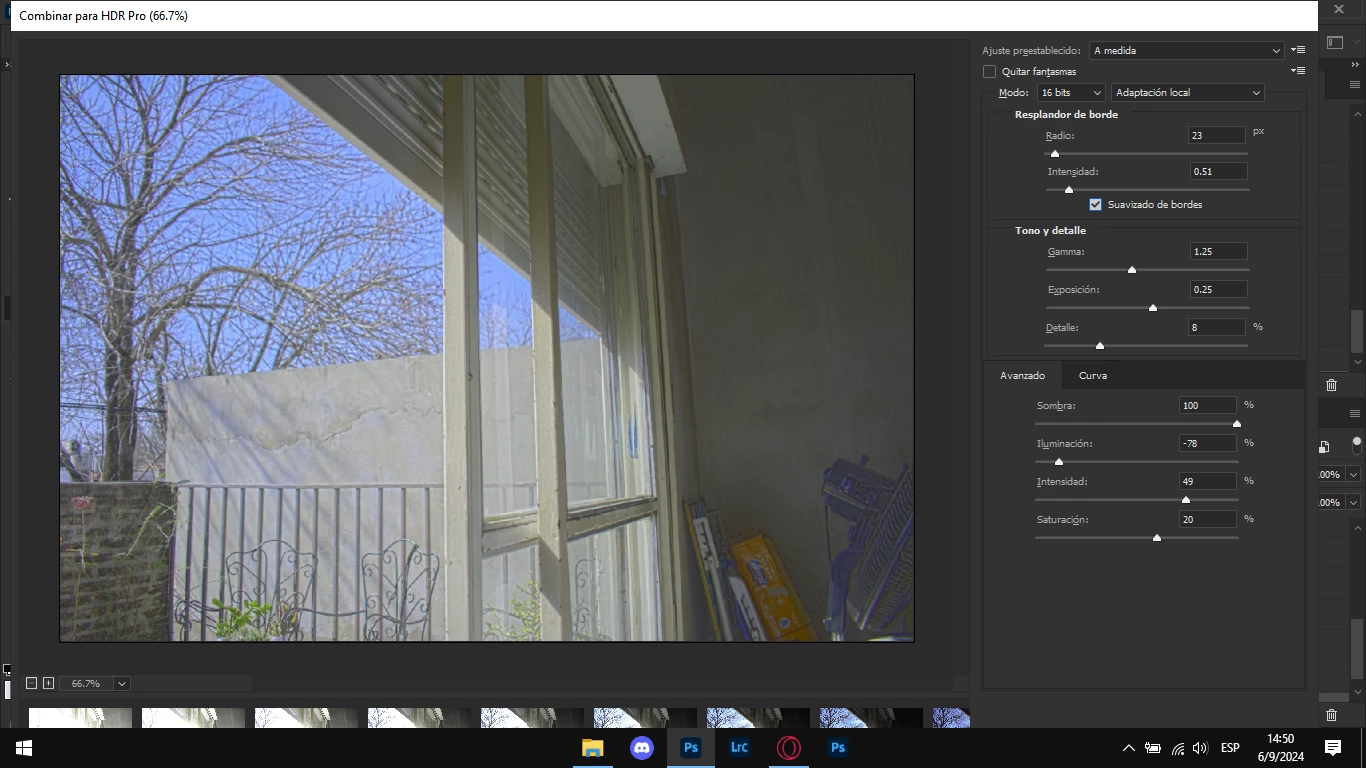
Task: Click the Iluminación slider handle
Action: pyautogui.click(x=1059, y=461)
